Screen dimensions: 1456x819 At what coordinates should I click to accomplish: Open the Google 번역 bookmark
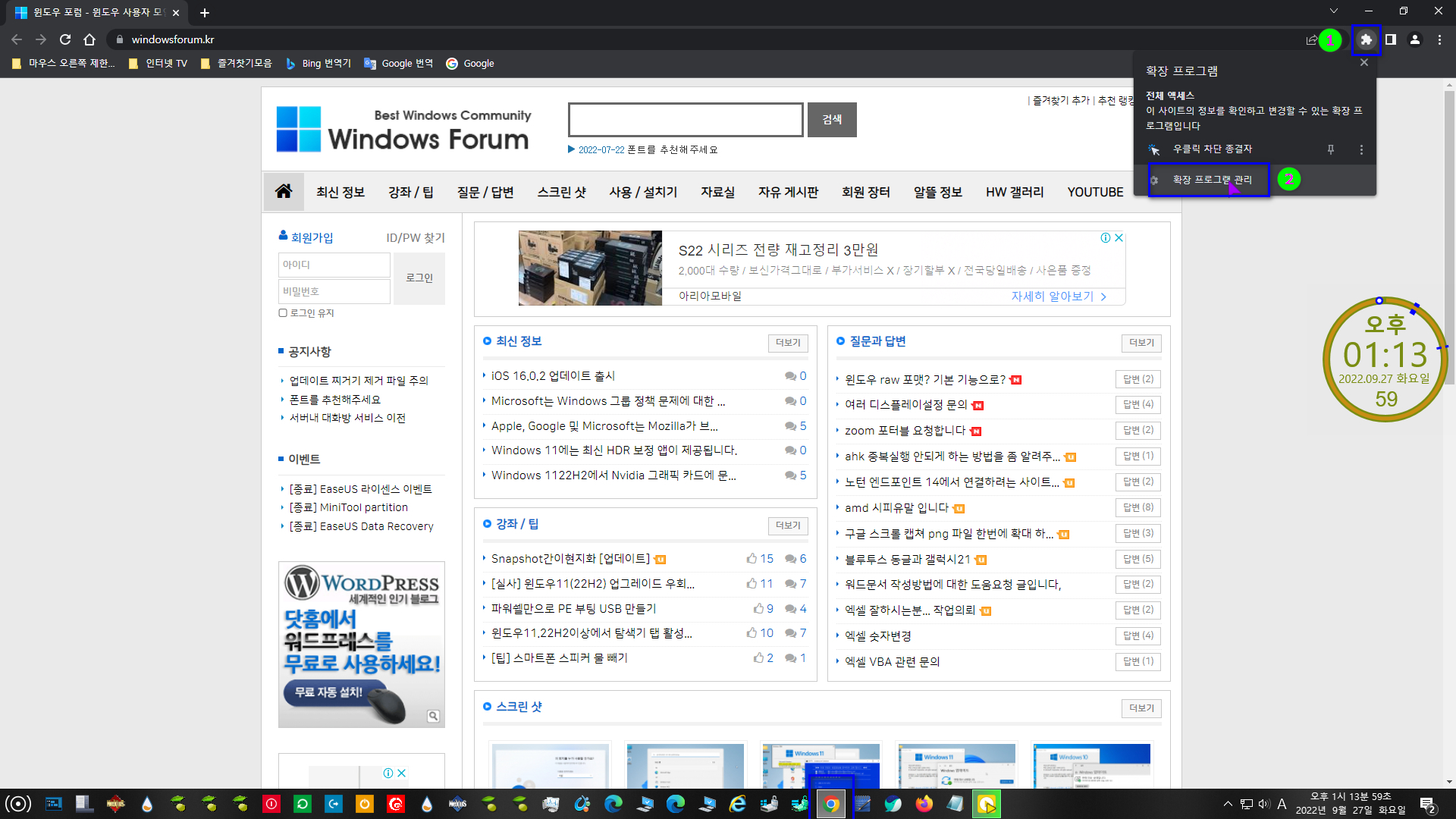399,64
